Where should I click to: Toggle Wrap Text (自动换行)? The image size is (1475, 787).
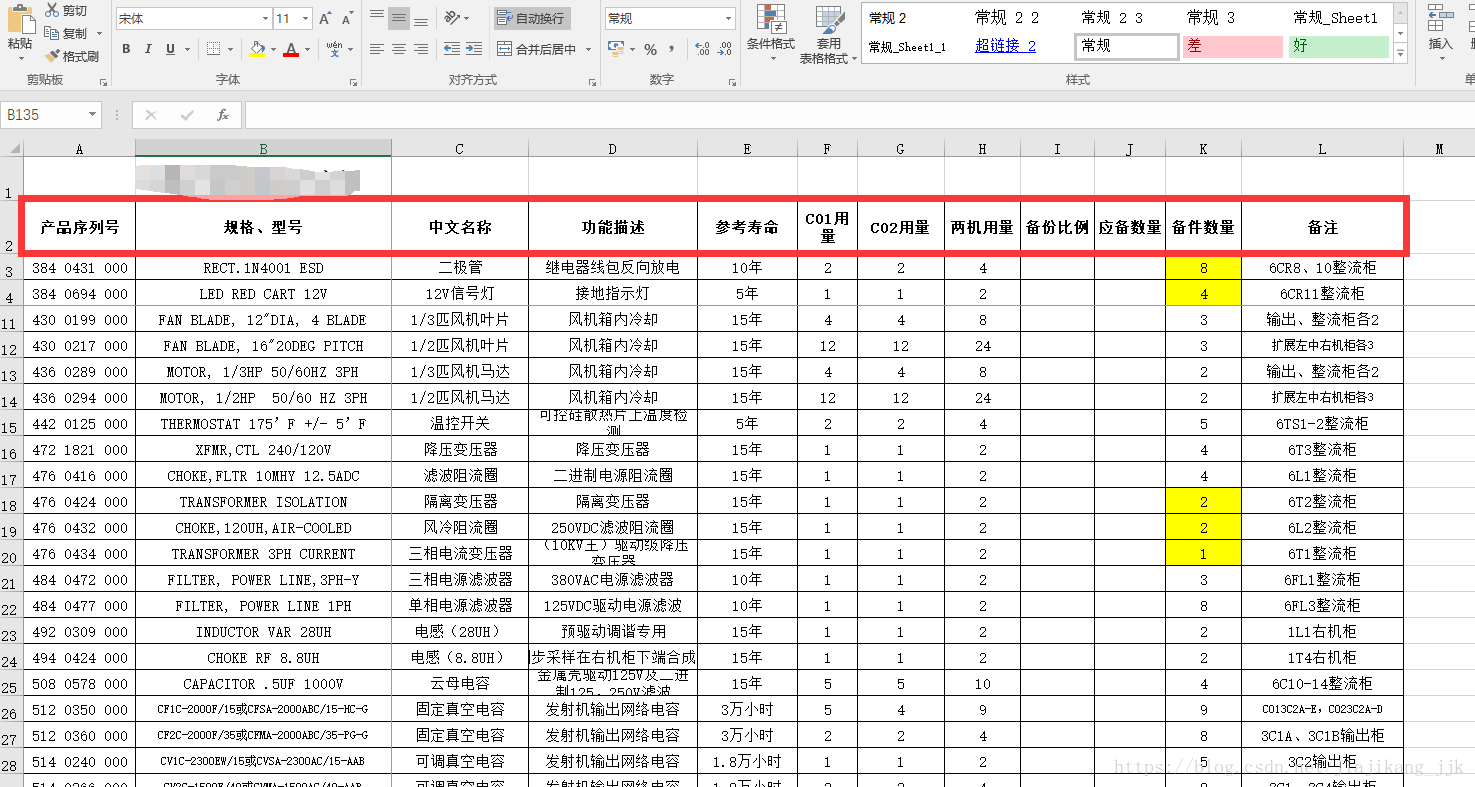(x=532, y=18)
